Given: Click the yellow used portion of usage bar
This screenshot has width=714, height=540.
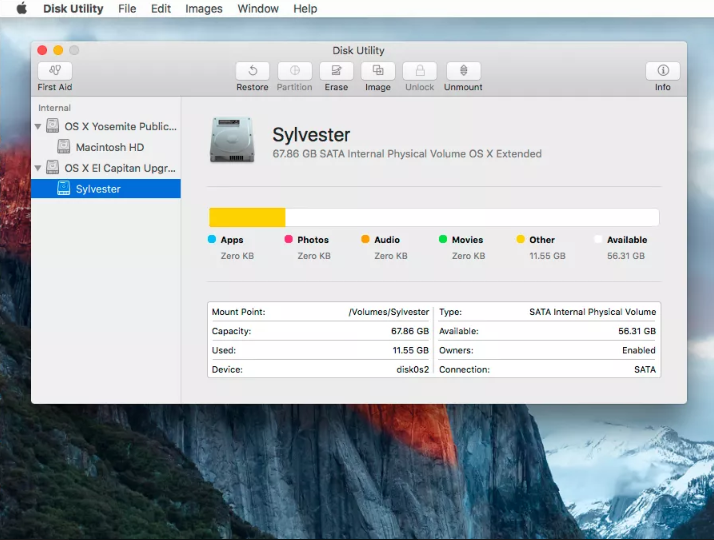Looking at the screenshot, I should (x=247, y=217).
